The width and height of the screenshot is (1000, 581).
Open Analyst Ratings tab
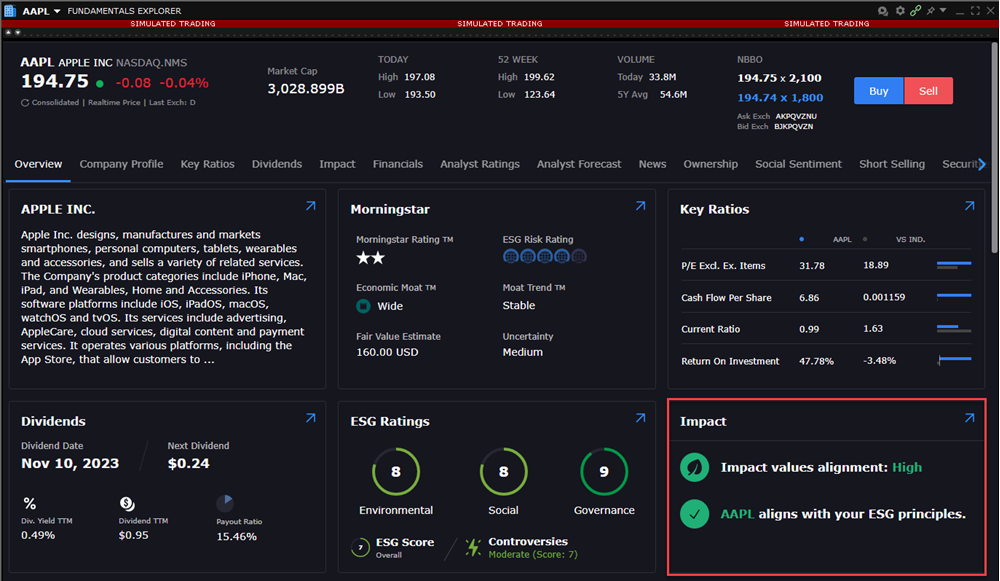[x=480, y=164]
